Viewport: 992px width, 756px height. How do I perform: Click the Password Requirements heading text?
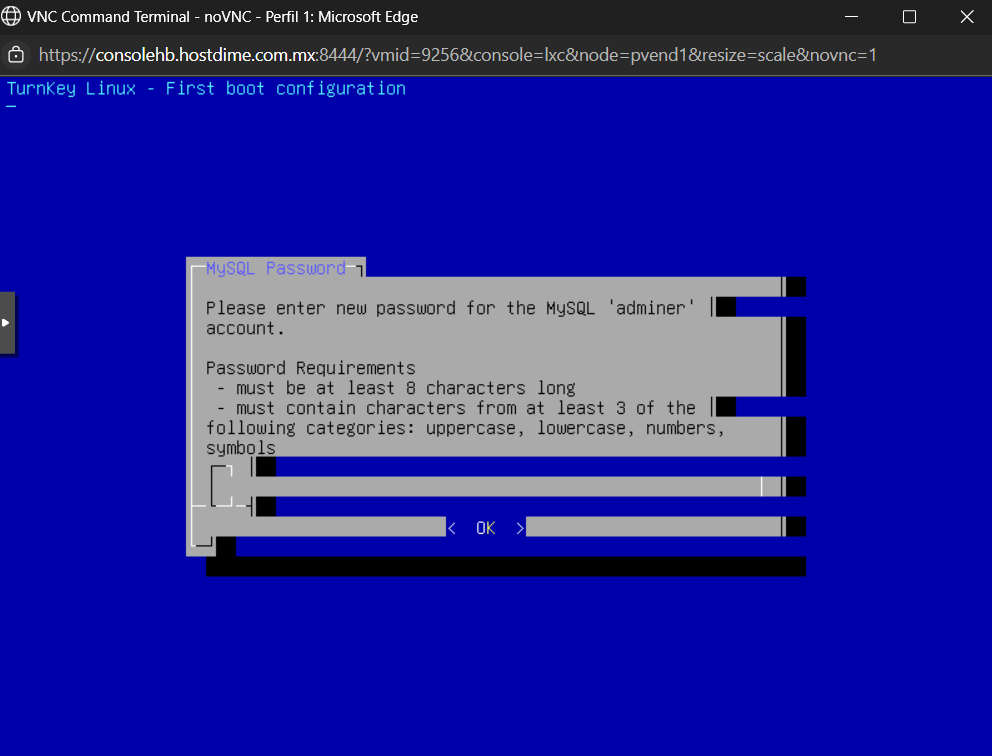tap(310, 368)
